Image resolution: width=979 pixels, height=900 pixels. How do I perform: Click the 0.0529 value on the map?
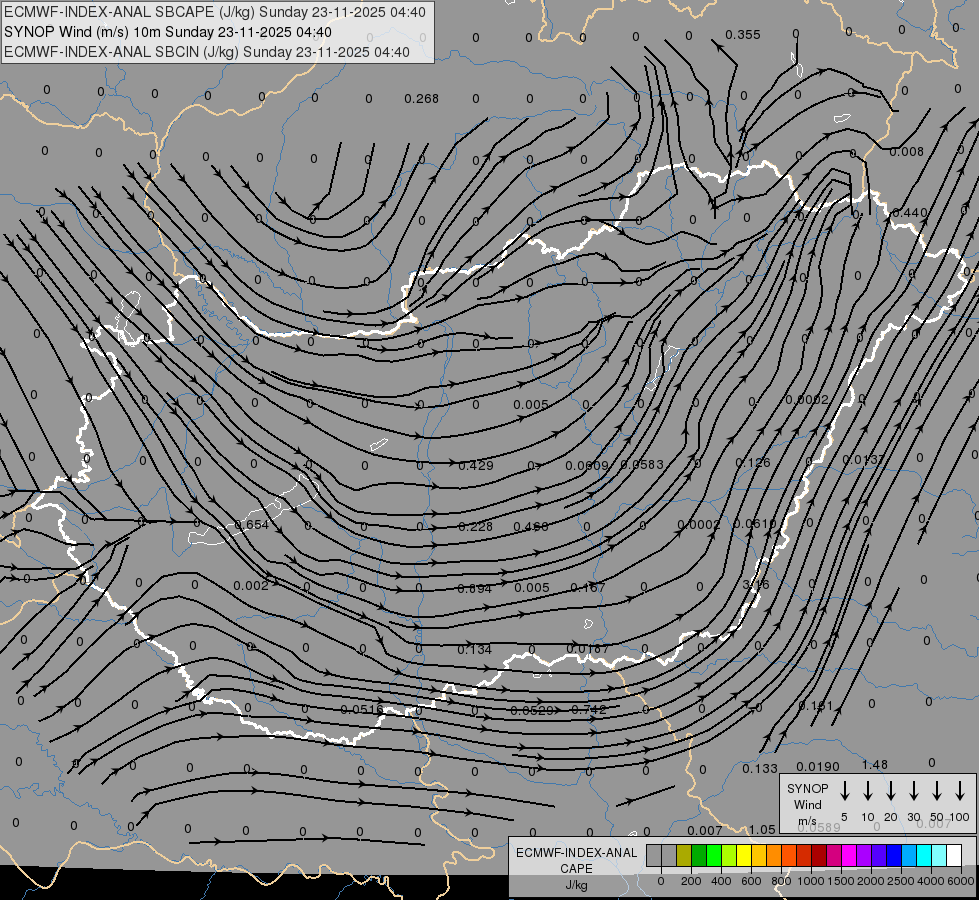point(532,711)
